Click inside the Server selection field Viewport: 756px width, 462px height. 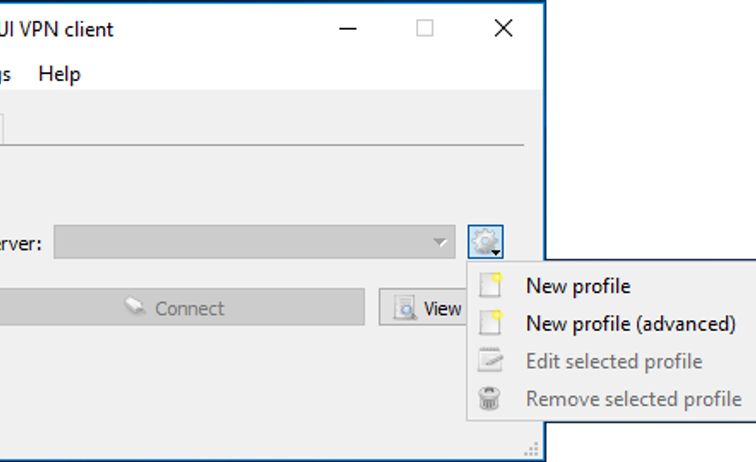click(240, 242)
